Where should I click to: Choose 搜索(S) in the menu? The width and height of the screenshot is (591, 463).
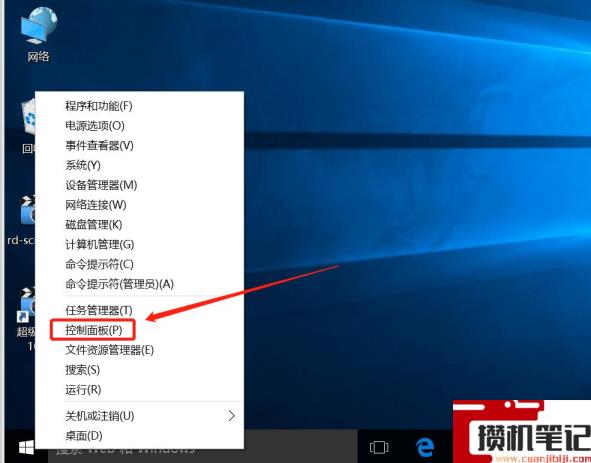coord(83,370)
